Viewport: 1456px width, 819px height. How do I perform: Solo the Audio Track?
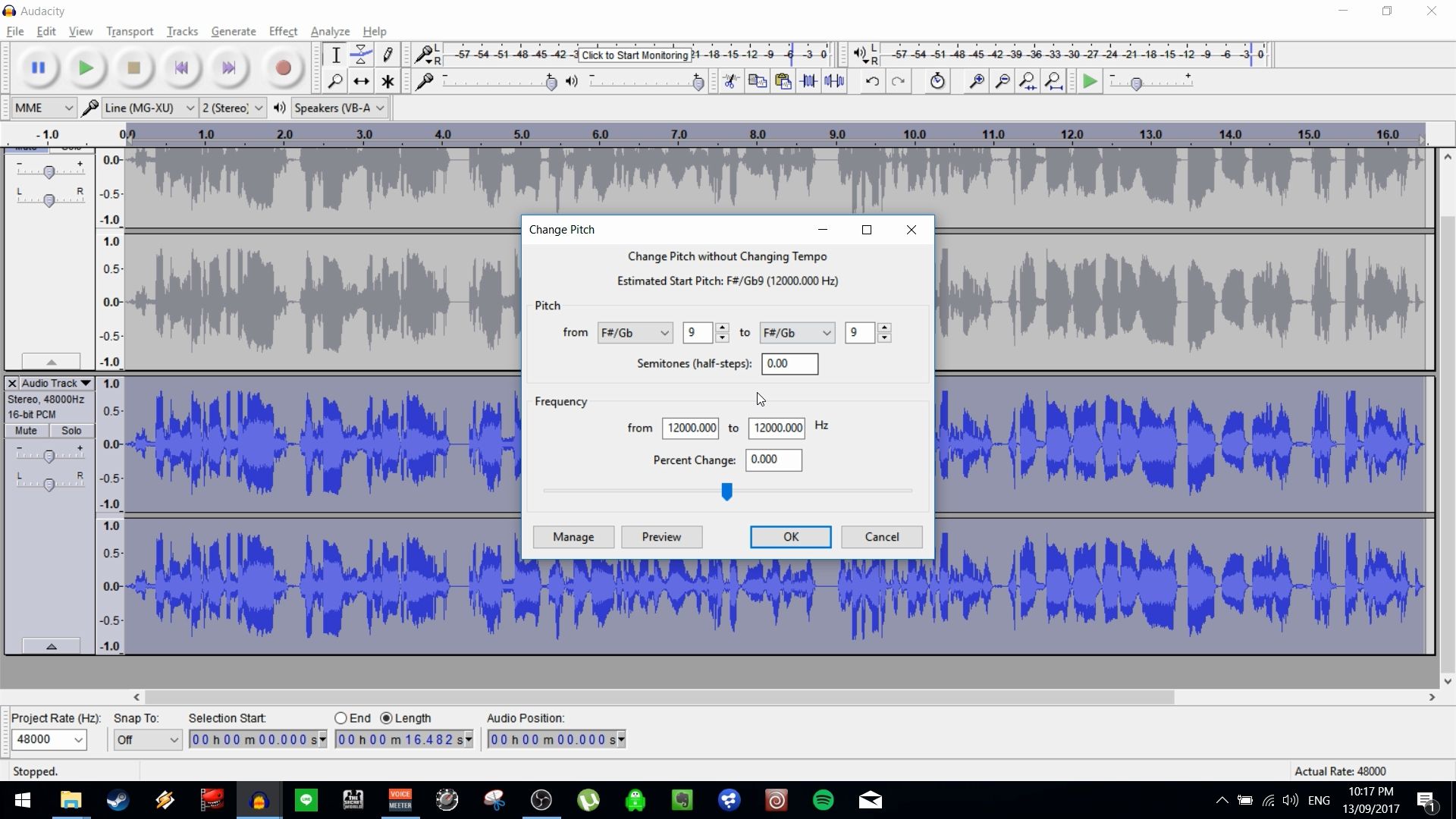[x=71, y=430]
